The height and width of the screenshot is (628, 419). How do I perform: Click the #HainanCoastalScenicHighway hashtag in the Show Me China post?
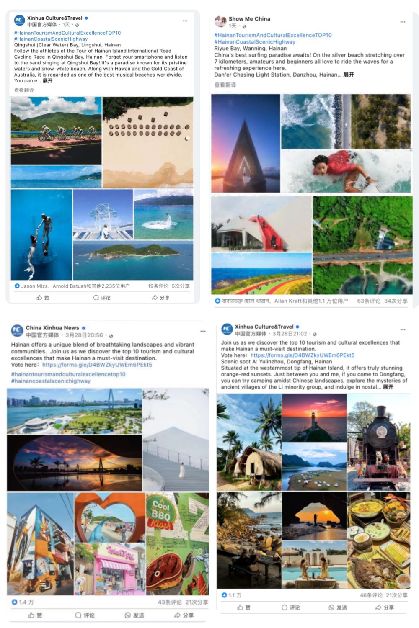coord(255,42)
